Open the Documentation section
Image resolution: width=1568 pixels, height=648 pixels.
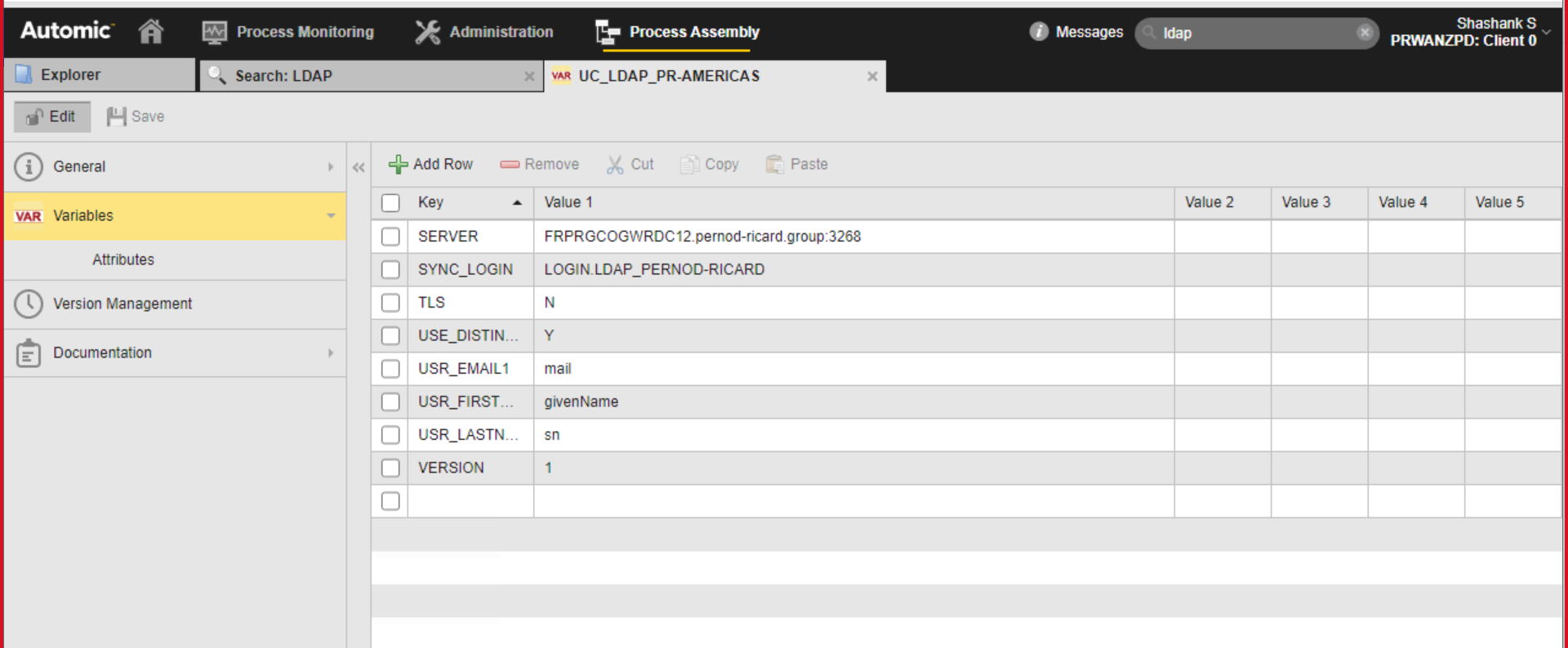[175, 353]
